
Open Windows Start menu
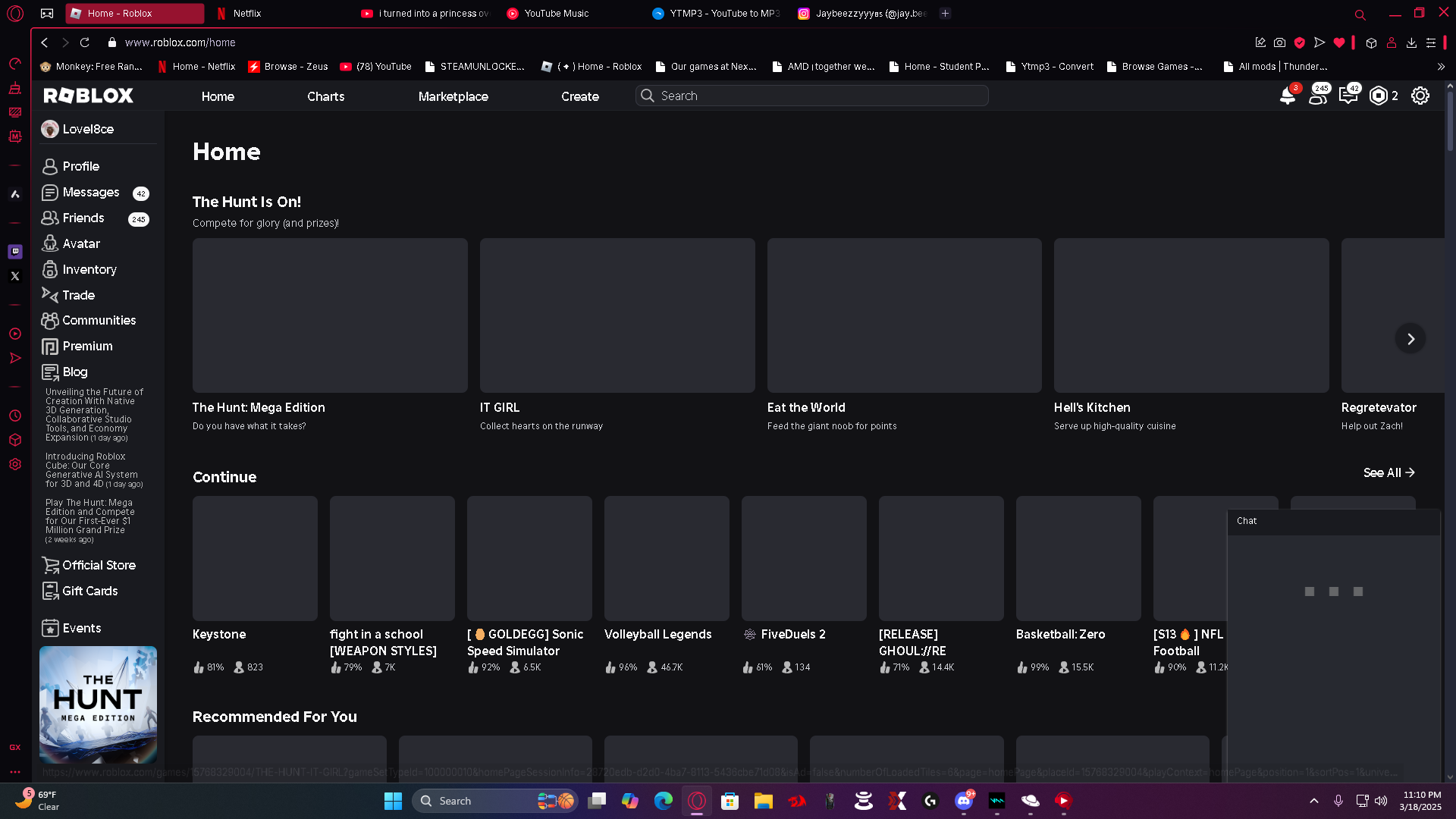point(393,801)
